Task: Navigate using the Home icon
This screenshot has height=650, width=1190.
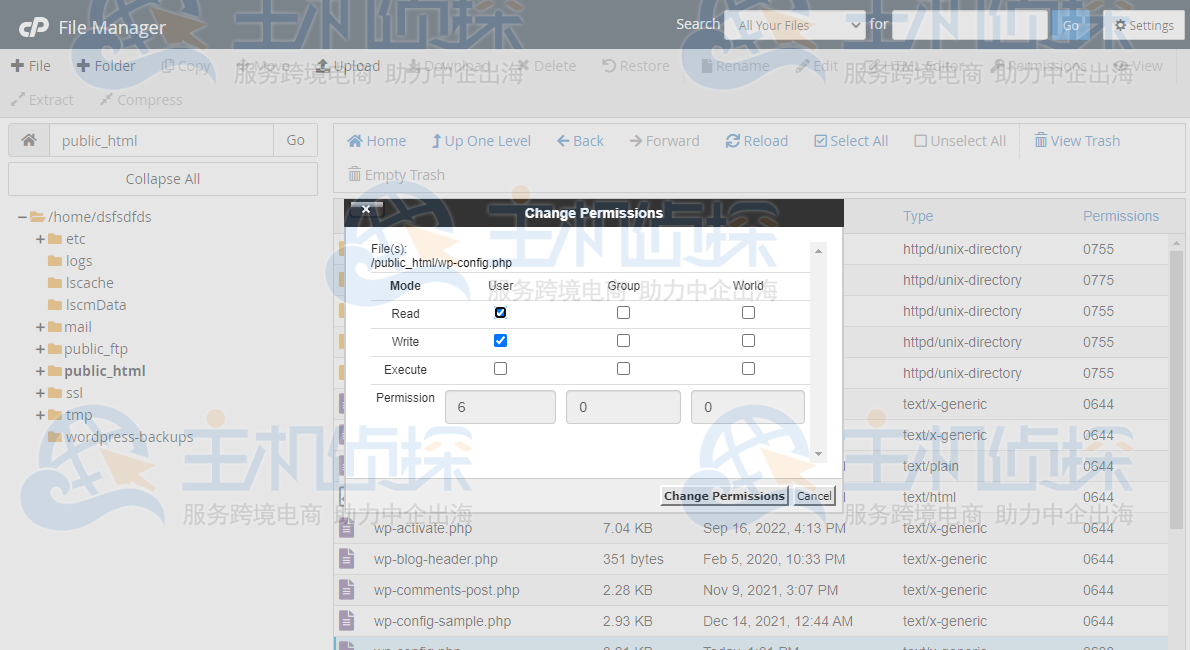Action: tap(376, 140)
